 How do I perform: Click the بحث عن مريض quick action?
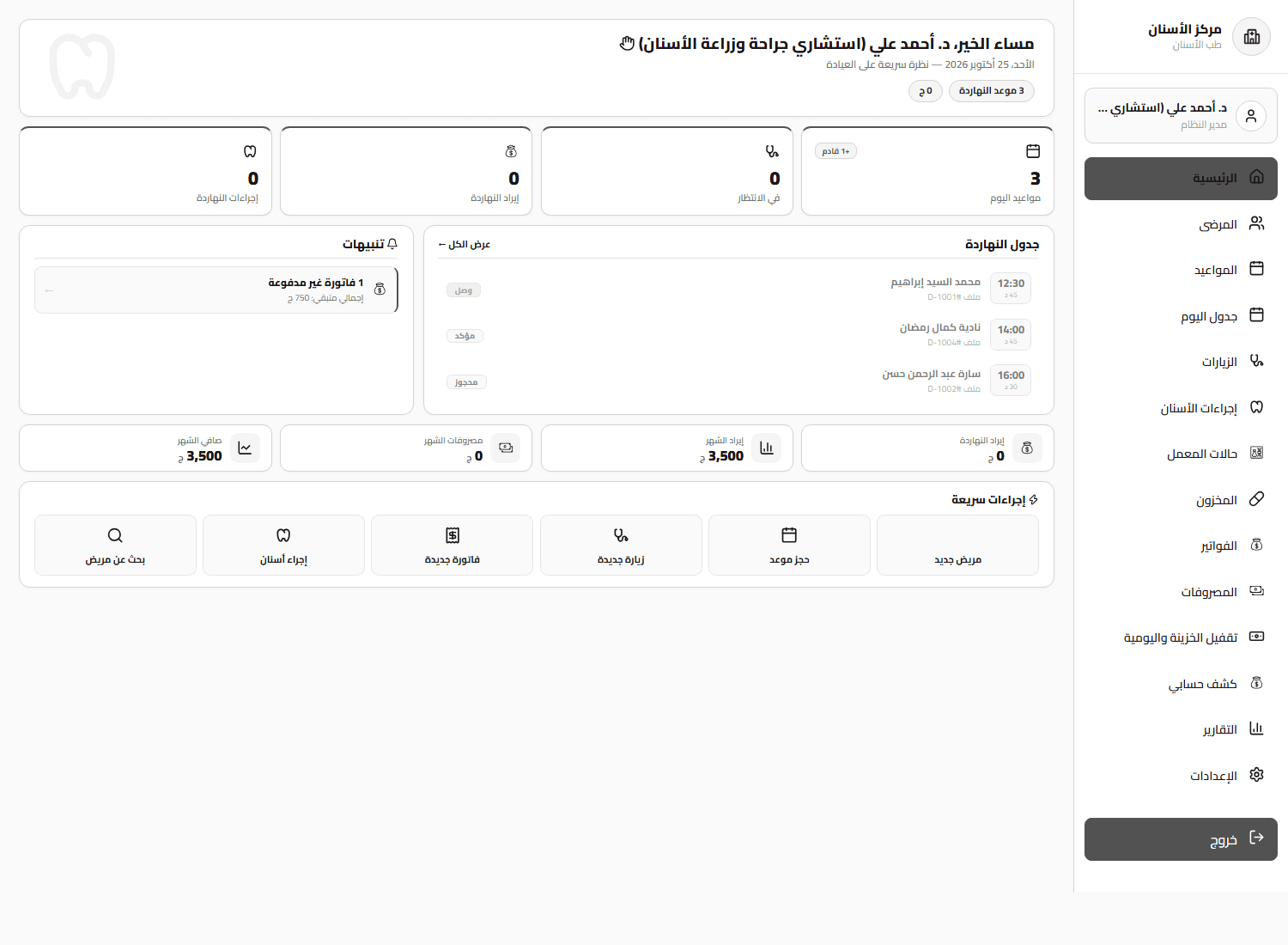(115, 545)
